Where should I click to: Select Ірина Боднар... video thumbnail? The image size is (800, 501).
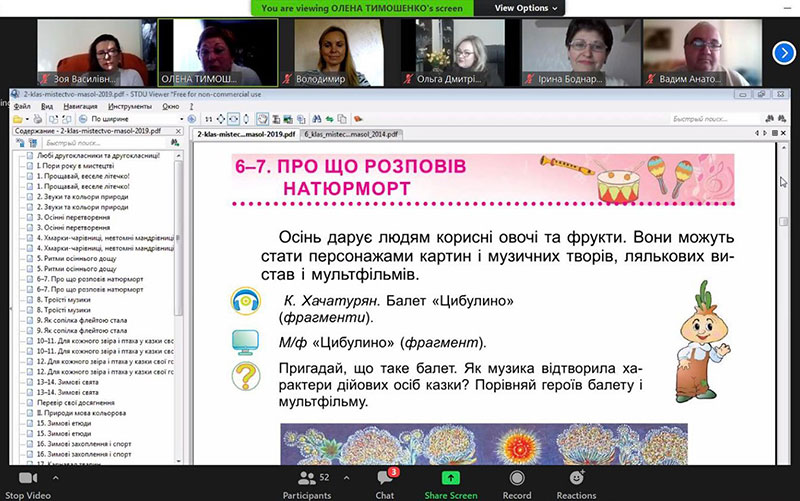[581, 53]
